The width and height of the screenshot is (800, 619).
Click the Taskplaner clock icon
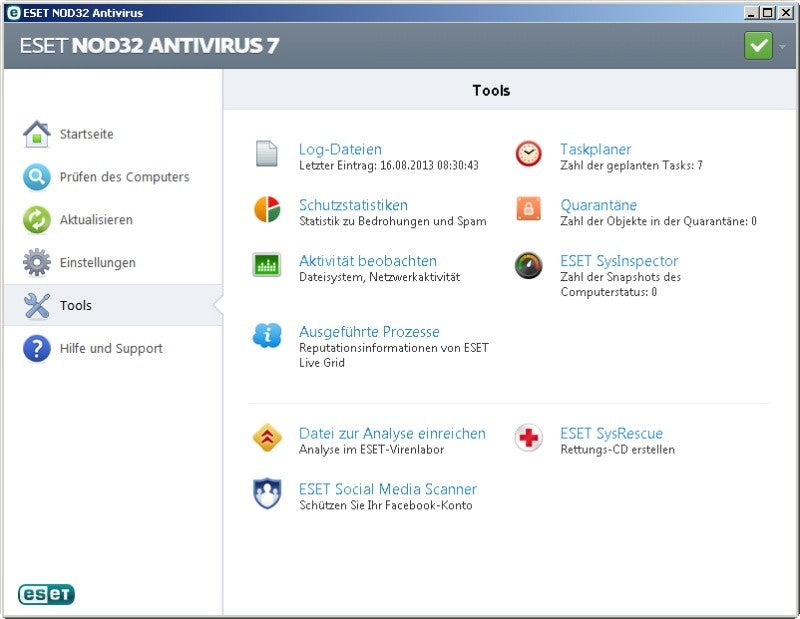[x=528, y=154]
